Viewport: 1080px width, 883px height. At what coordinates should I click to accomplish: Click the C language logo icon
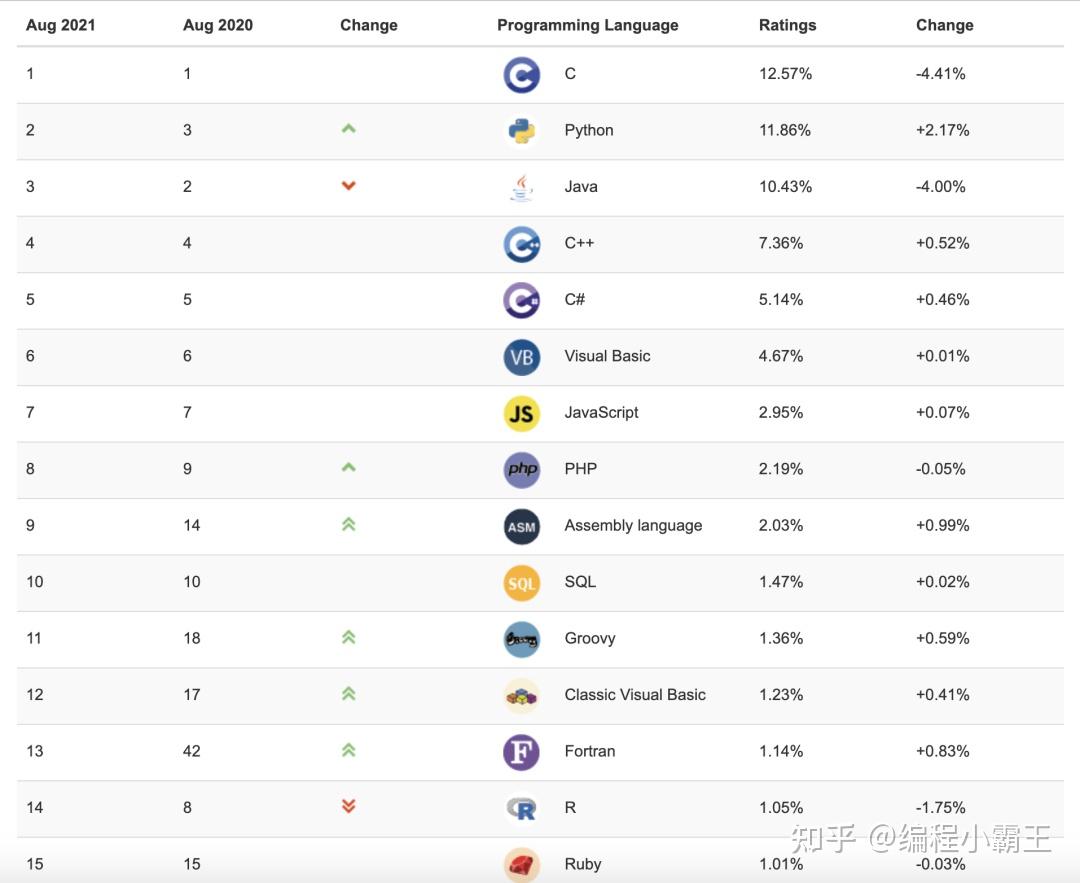click(x=521, y=75)
